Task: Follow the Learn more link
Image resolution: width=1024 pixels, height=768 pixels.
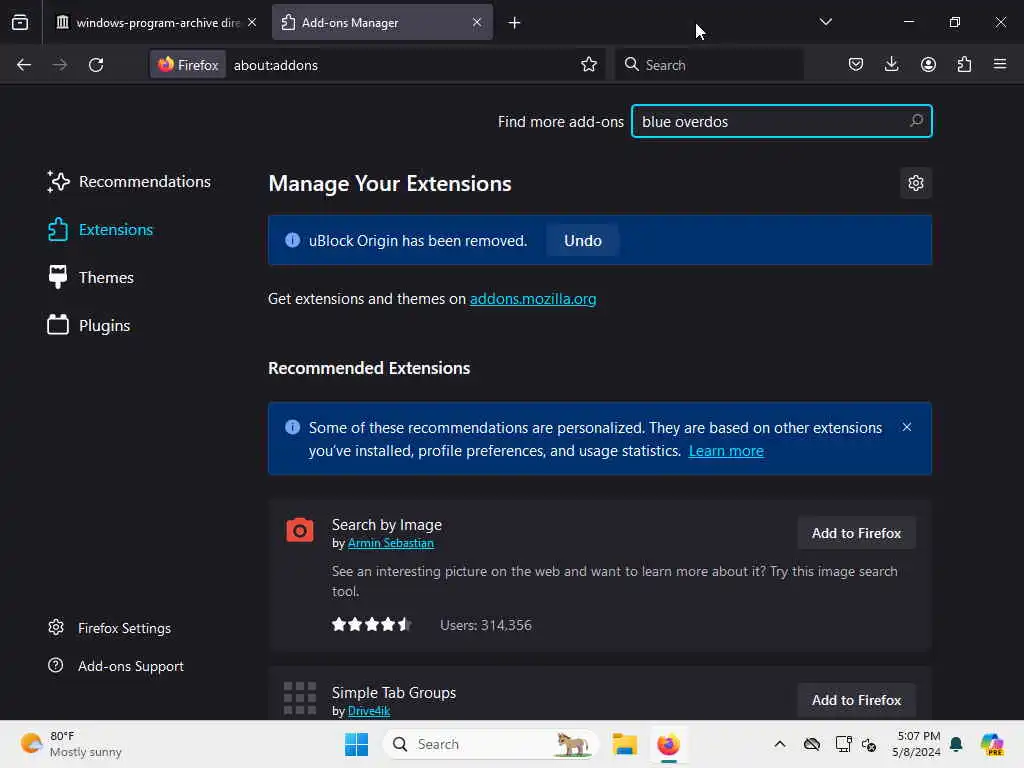Action: click(x=726, y=451)
